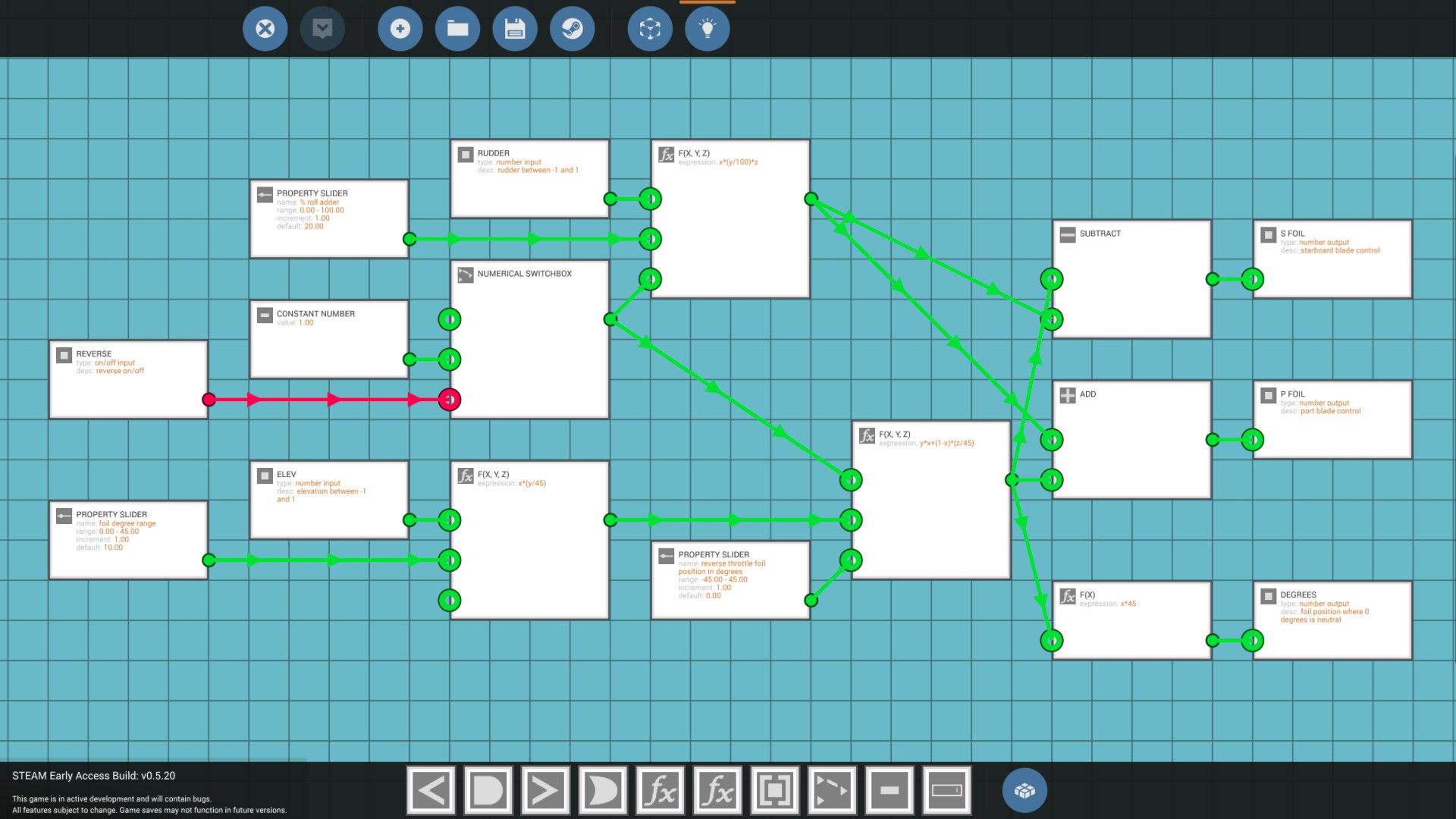Select the greater-than component in bottom toolbar

coord(545,790)
